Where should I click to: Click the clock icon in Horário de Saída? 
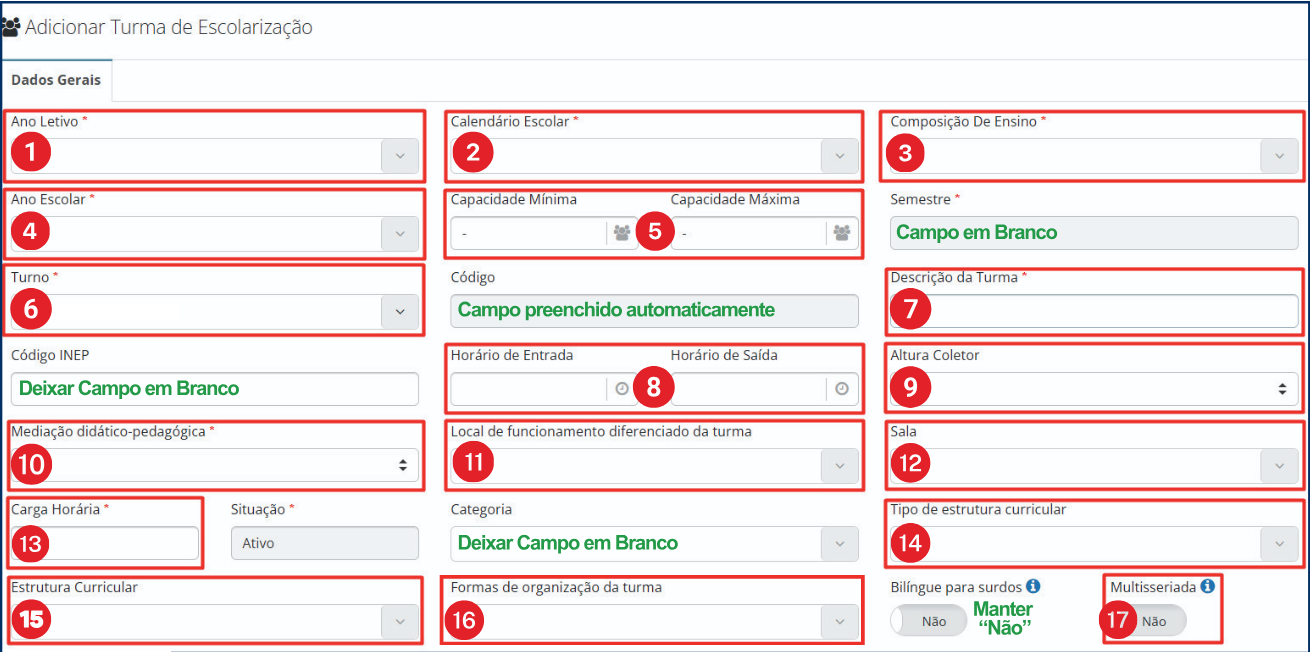841,389
